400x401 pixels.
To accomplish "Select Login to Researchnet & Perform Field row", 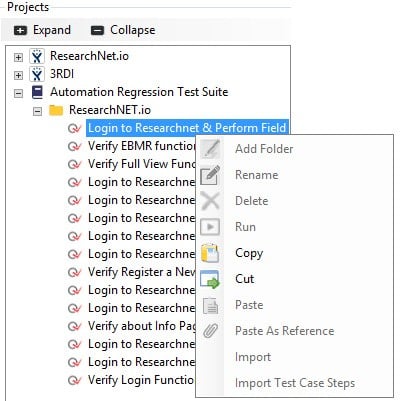I will coord(187,128).
